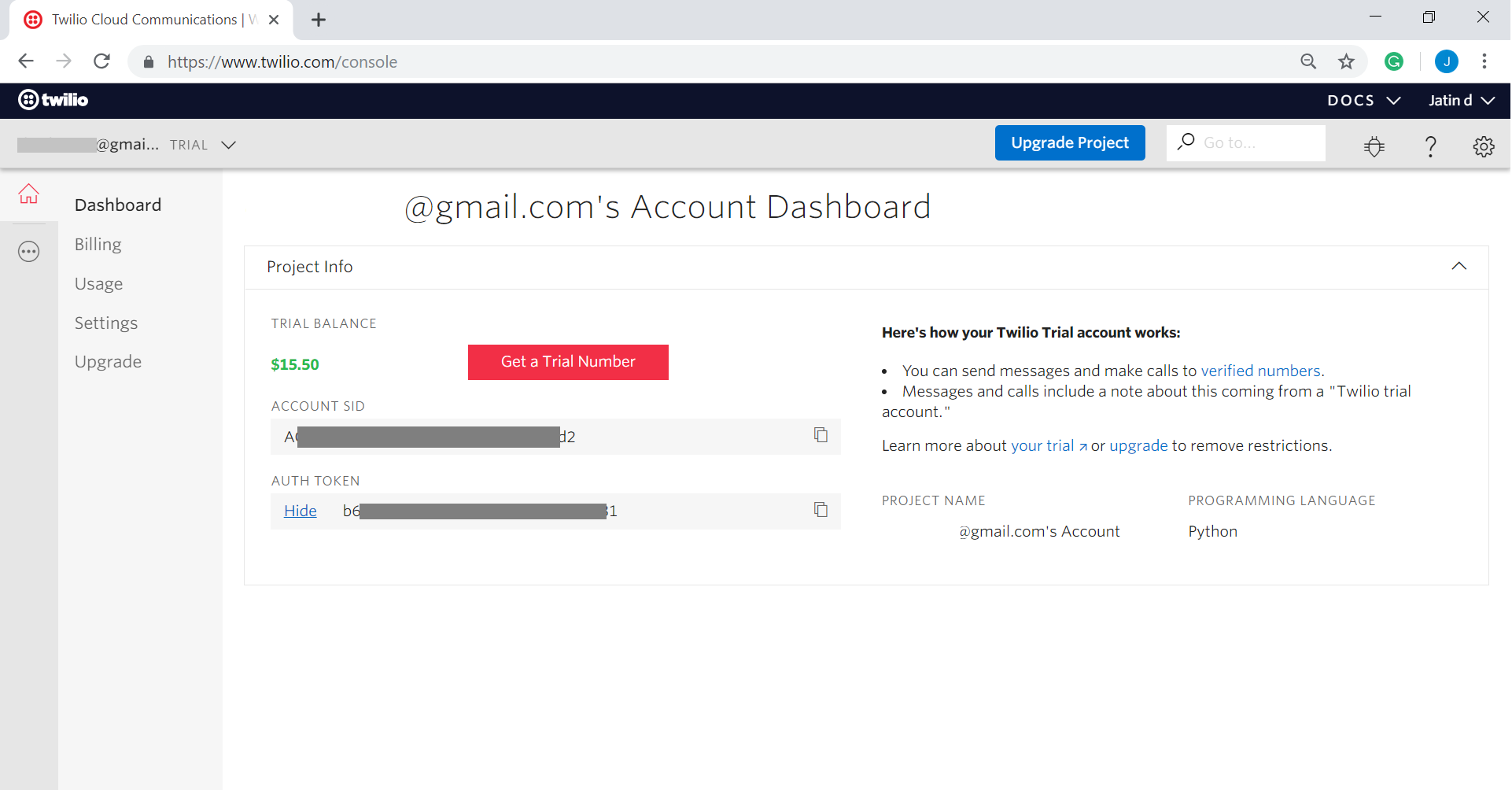This screenshot has width=1512, height=790.
Task: Click the $15.50 trial balance amount
Action: coord(295,364)
